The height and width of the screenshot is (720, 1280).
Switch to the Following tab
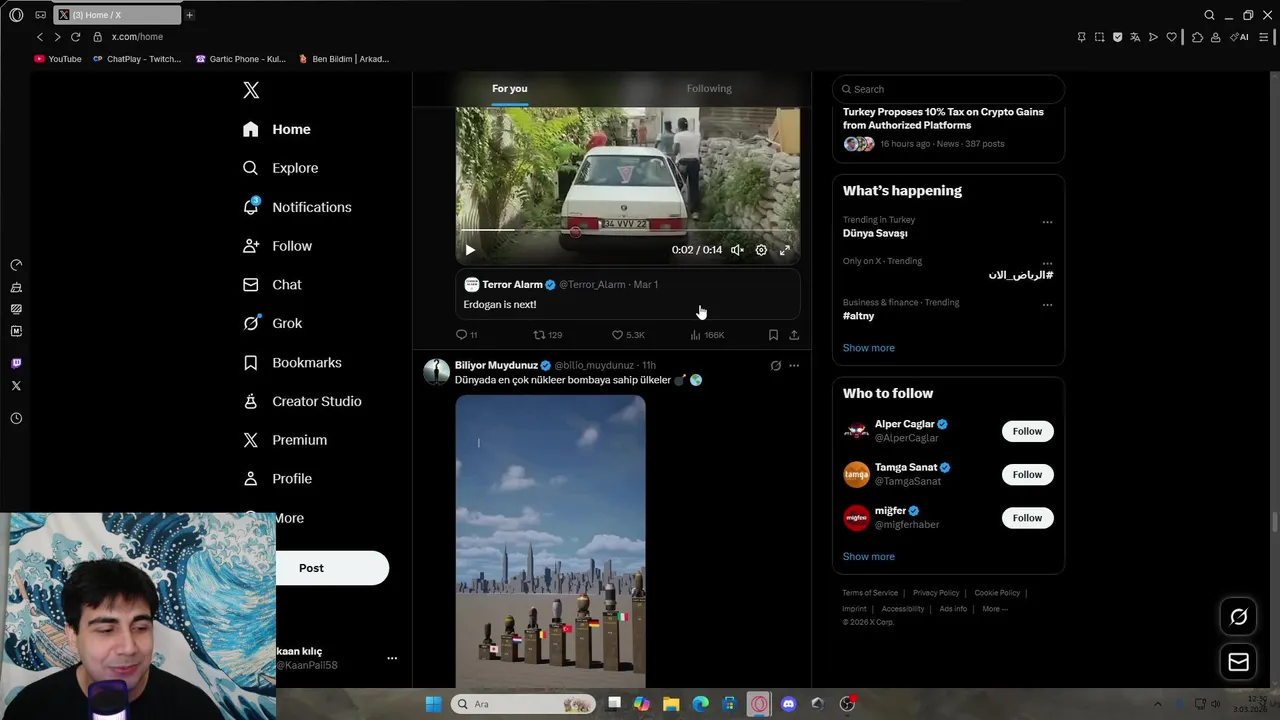[709, 89]
